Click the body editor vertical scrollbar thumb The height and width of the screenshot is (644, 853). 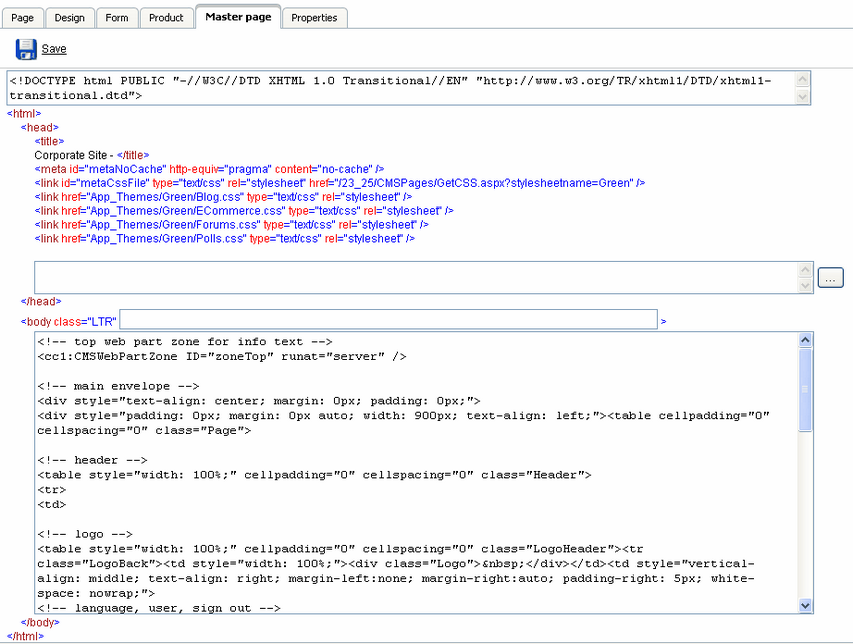(805, 390)
